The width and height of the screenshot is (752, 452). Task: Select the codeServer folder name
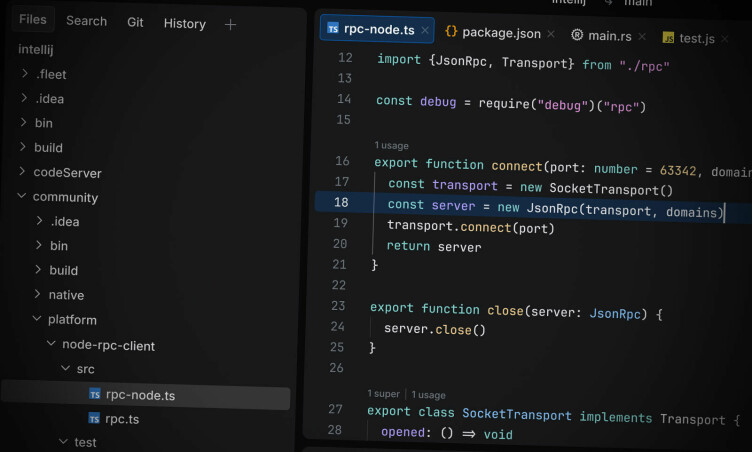tap(68, 173)
